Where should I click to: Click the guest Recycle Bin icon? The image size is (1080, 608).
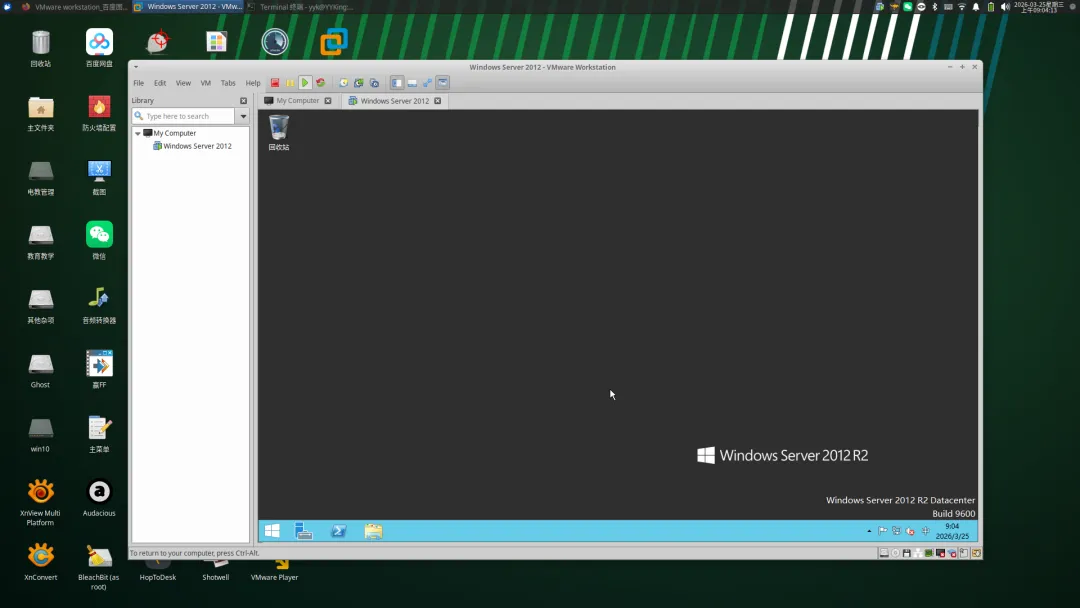[x=279, y=133]
